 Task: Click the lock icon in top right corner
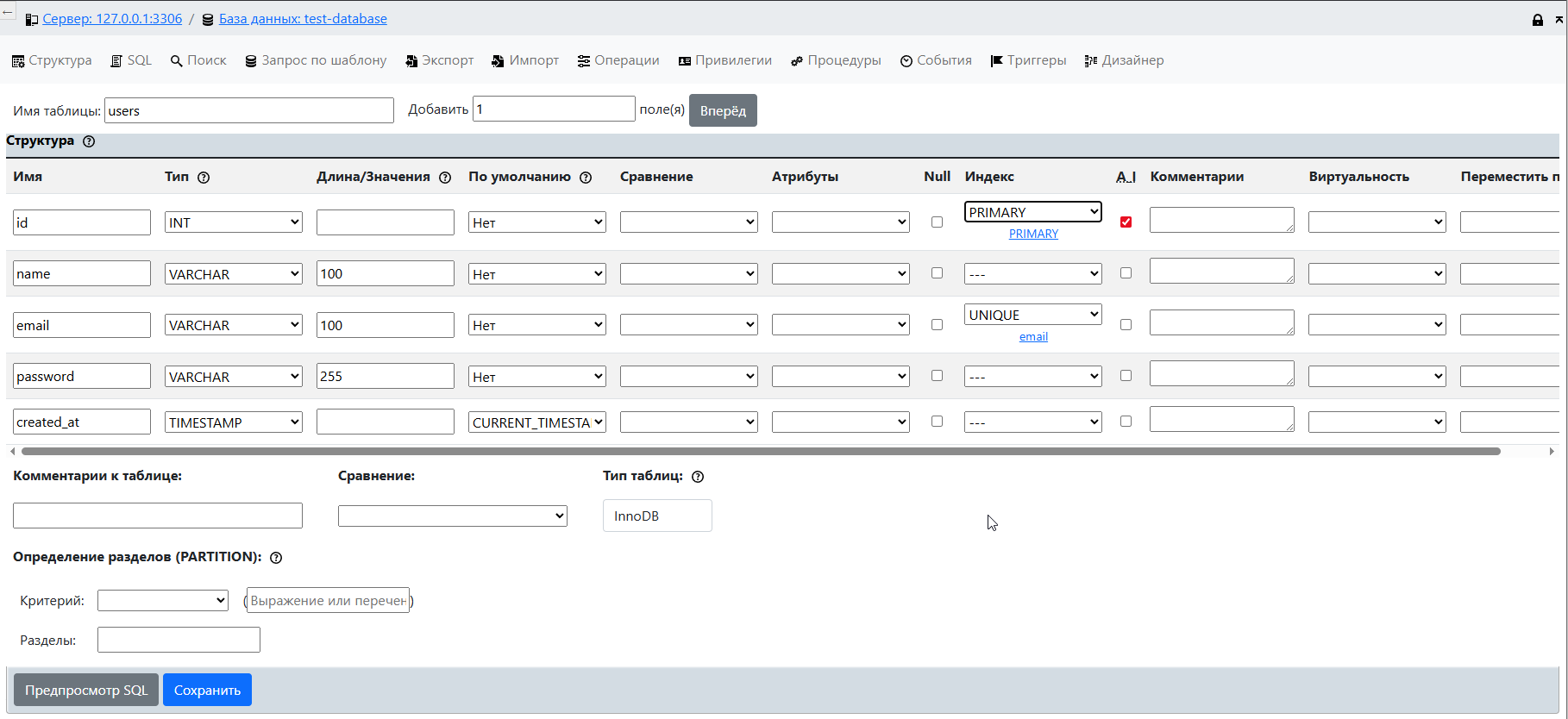pyautogui.click(x=1537, y=20)
